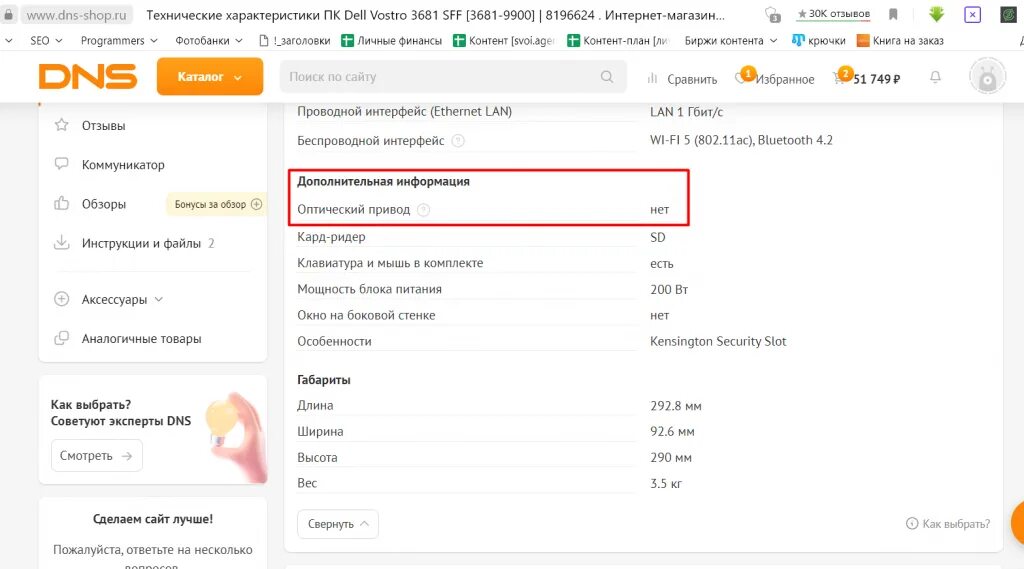The width and height of the screenshot is (1024, 569).
Task: Open the крючки bookmark
Action: tap(818, 41)
